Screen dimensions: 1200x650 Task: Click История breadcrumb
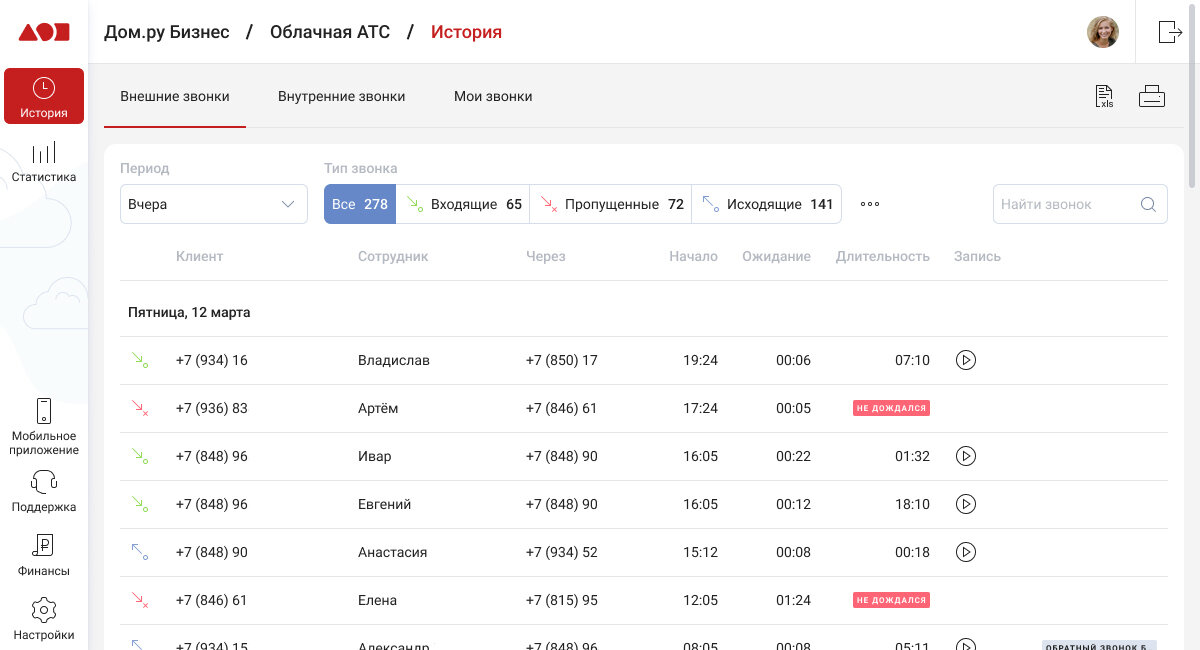466,32
